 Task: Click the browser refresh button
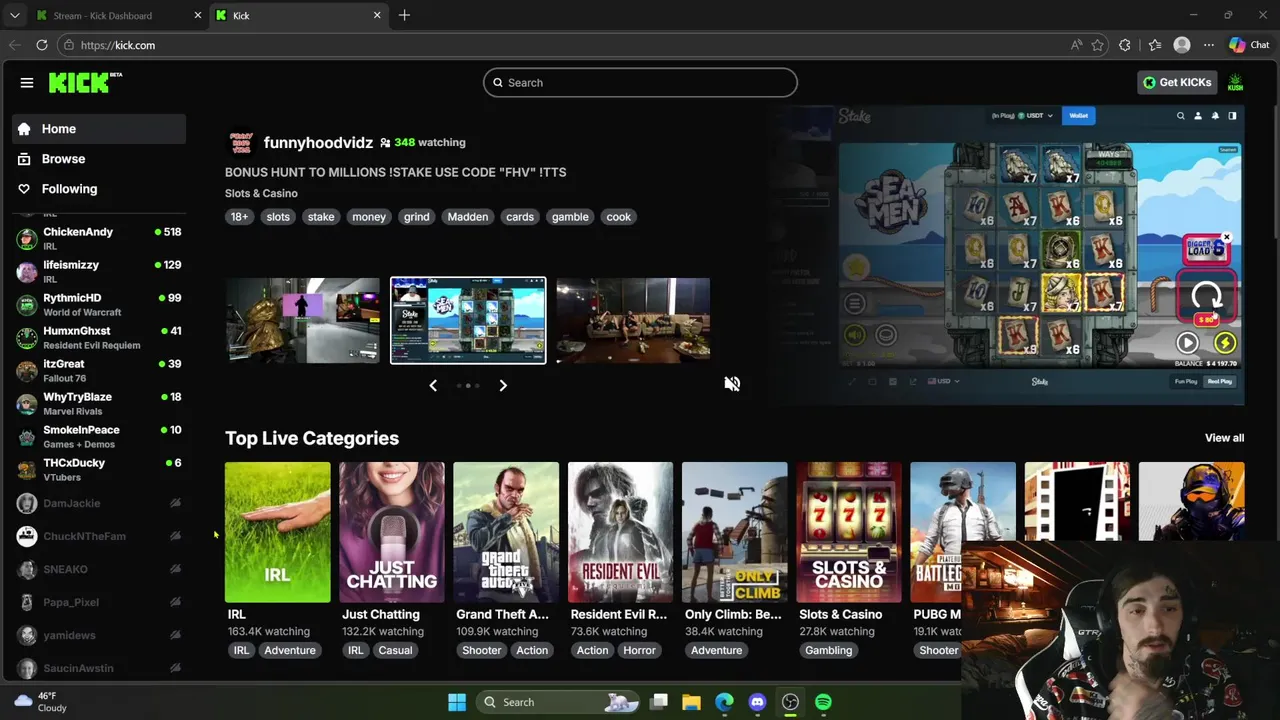coord(42,45)
